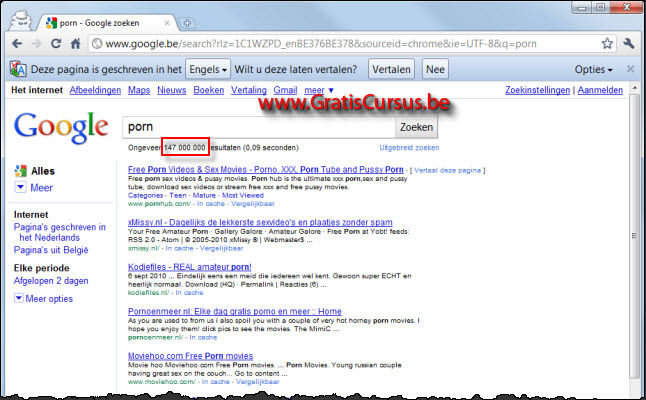Open Gmail from the top navigation
646x400 pixels.
pos(285,90)
